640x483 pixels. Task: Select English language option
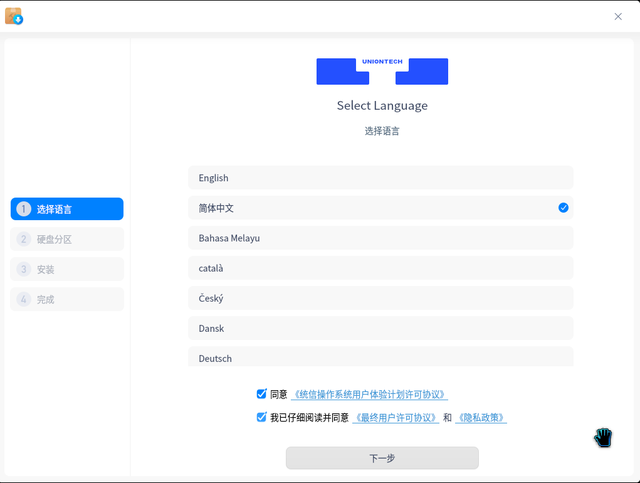380,178
